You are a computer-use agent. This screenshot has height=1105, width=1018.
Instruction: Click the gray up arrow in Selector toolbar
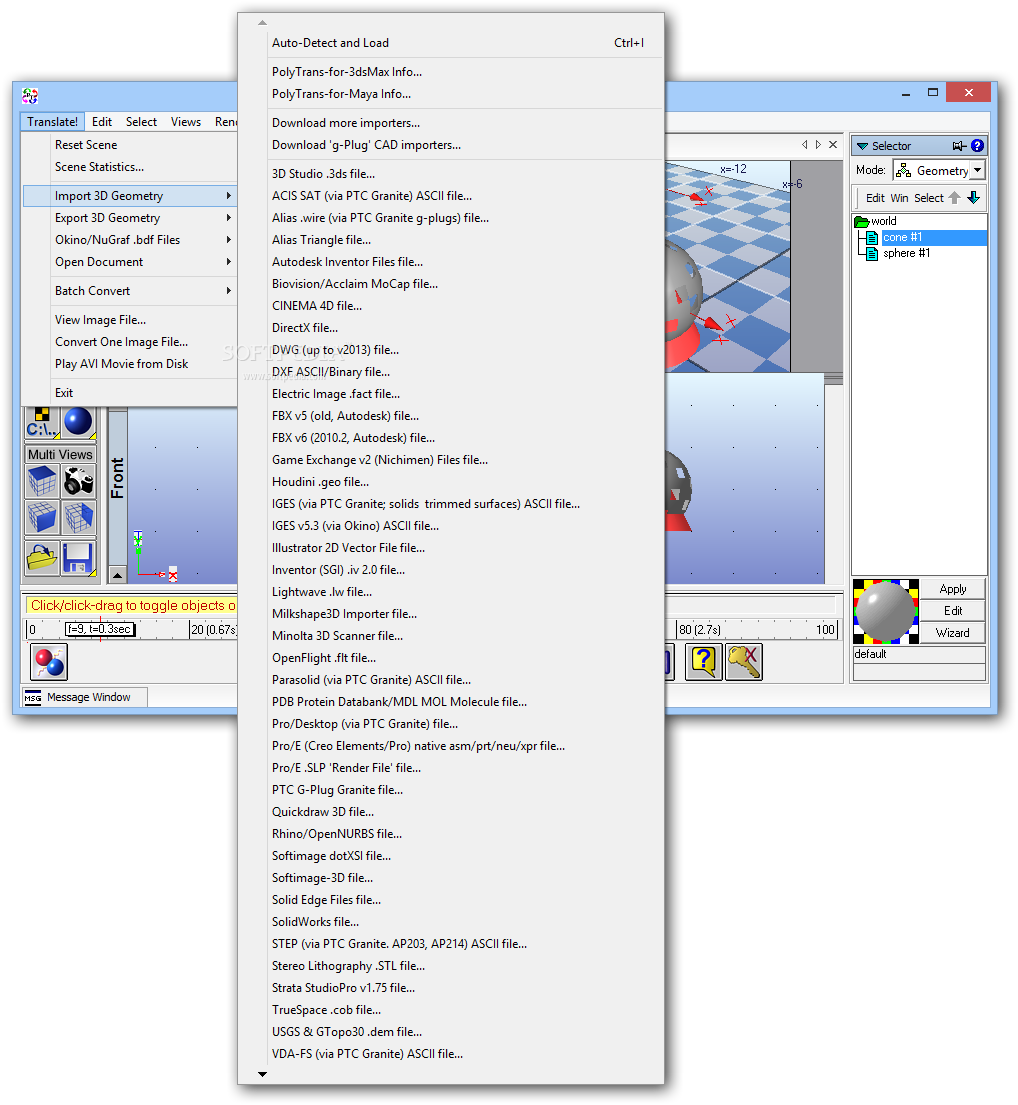pyautogui.click(x=954, y=197)
